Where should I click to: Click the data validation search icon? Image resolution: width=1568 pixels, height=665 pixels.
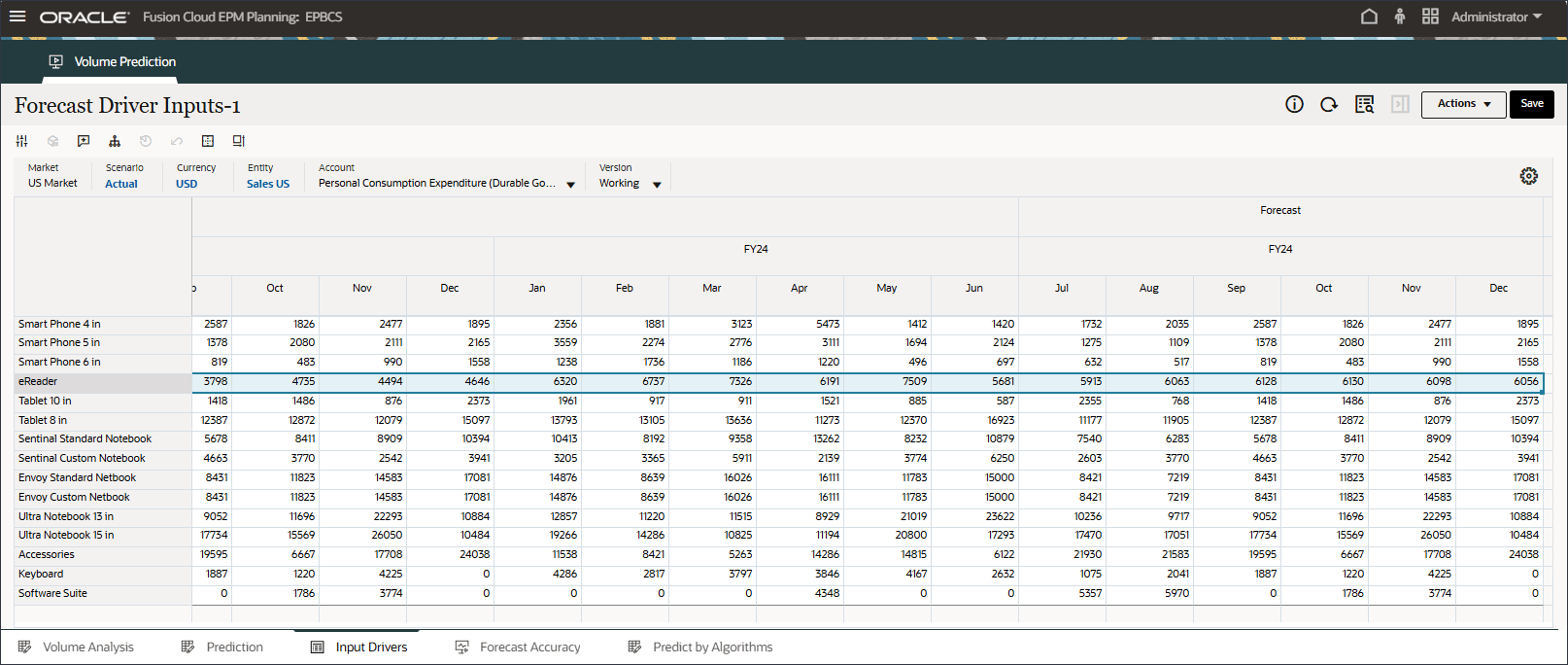coord(1364,104)
